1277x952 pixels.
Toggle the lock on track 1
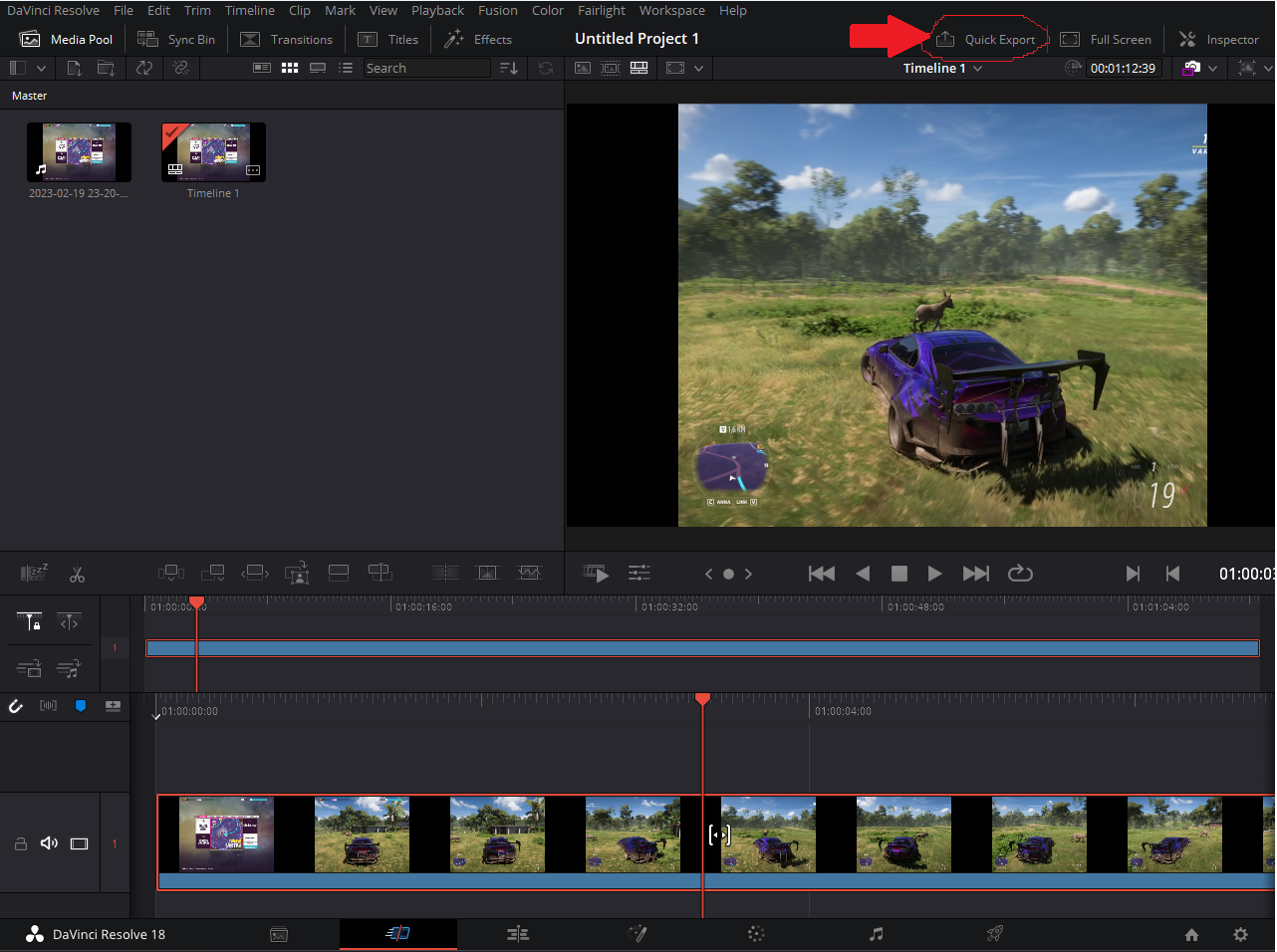(x=20, y=843)
